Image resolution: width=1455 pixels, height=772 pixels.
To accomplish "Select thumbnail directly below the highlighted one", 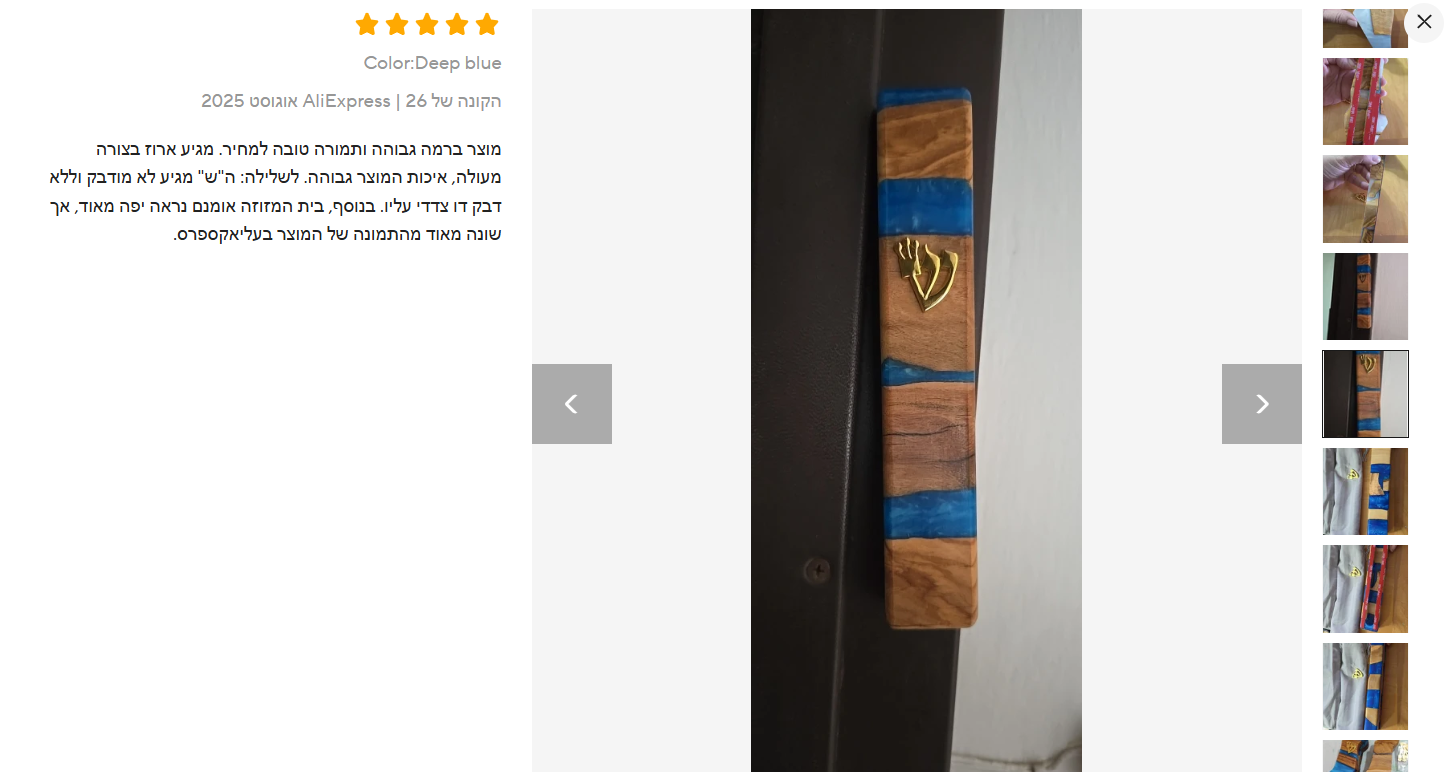I will 1365,491.
